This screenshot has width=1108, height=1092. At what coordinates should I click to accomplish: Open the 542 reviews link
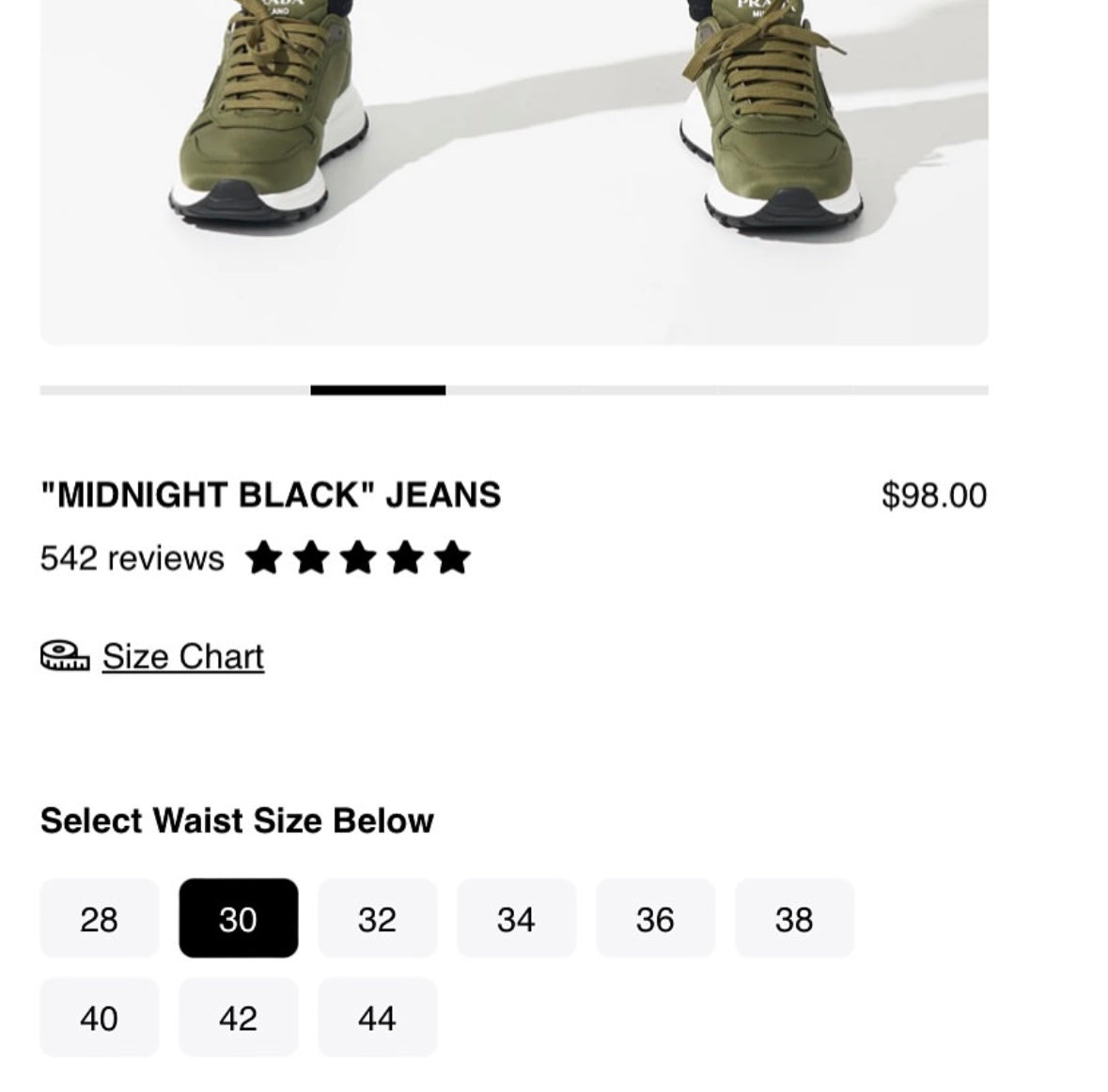click(133, 558)
